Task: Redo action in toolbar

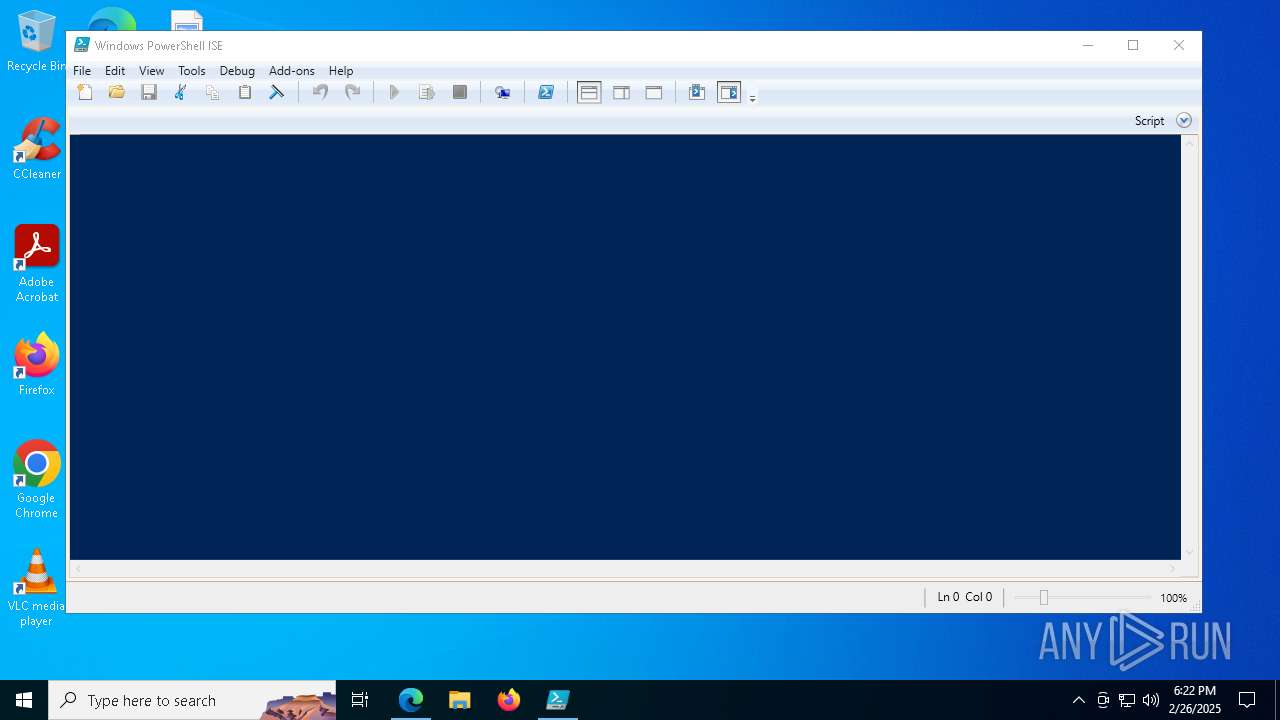Action: click(x=352, y=92)
